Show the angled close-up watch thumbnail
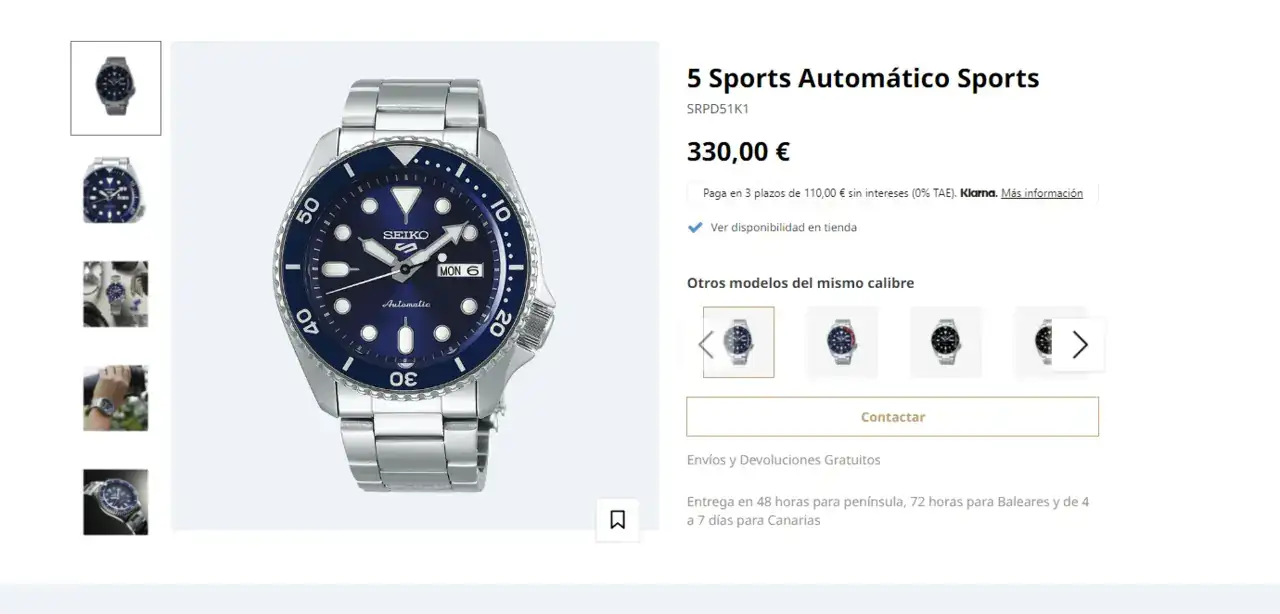Viewport: 1280px width, 614px height. pos(115,190)
